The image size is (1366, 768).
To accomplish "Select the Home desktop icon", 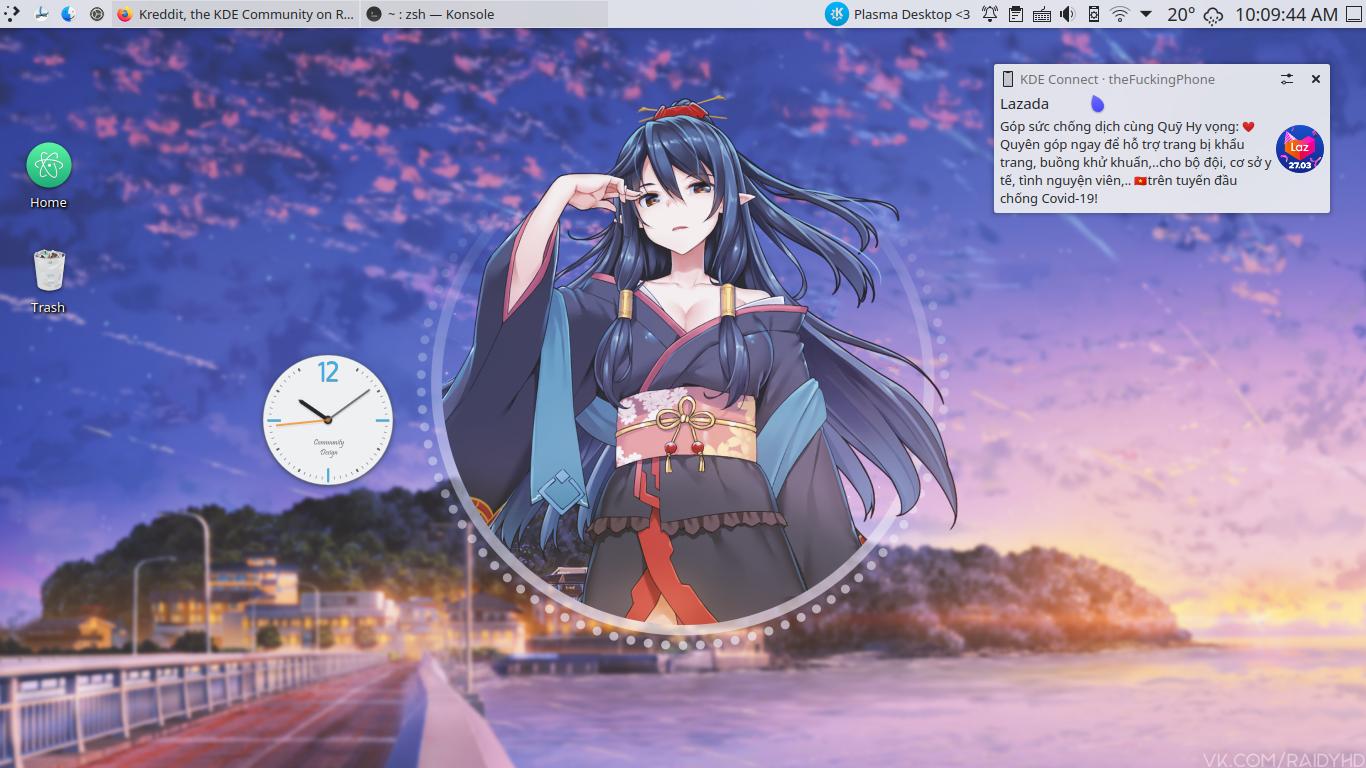I will pos(48,176).
